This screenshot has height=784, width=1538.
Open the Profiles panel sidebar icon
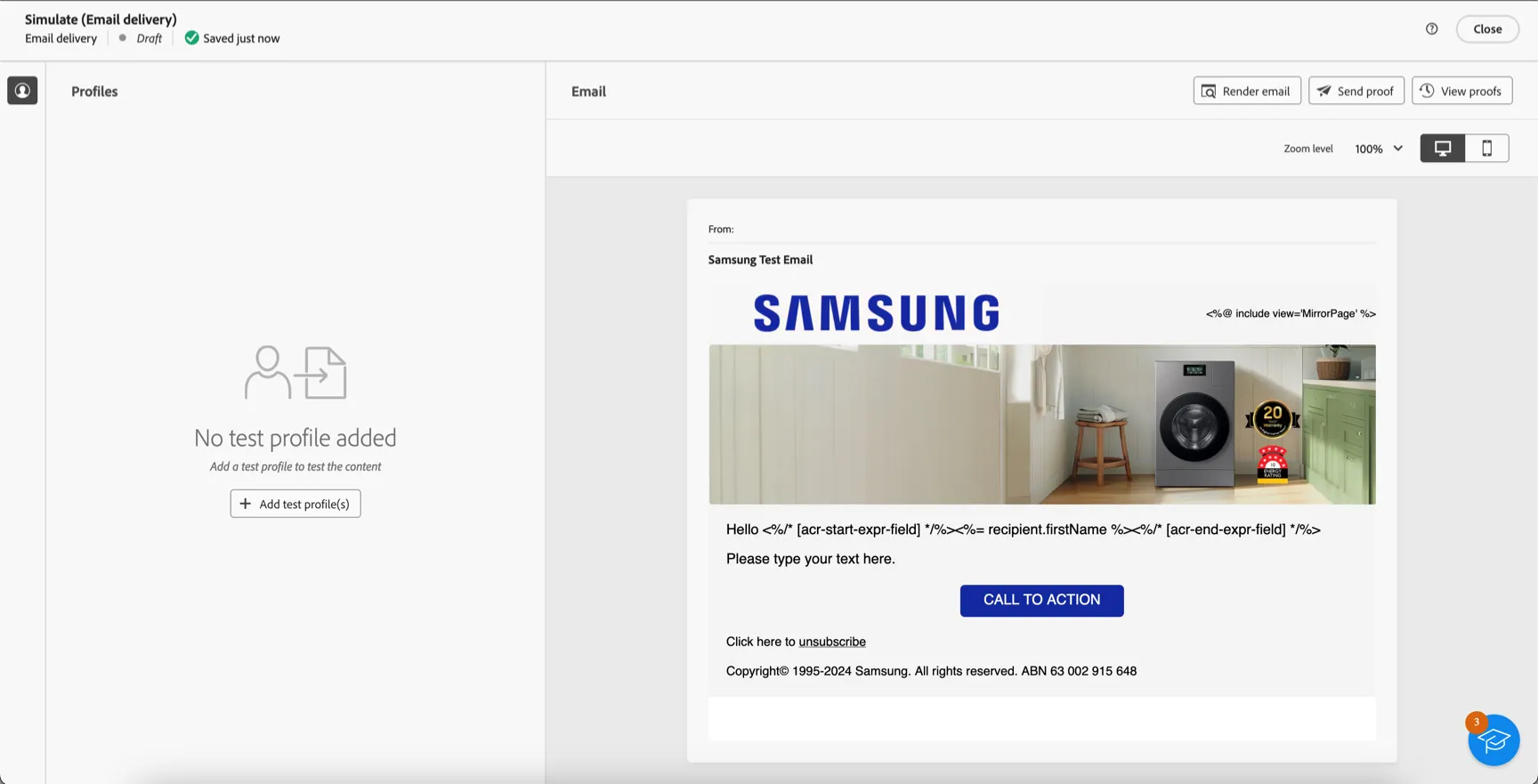click(x=22, y=91)
